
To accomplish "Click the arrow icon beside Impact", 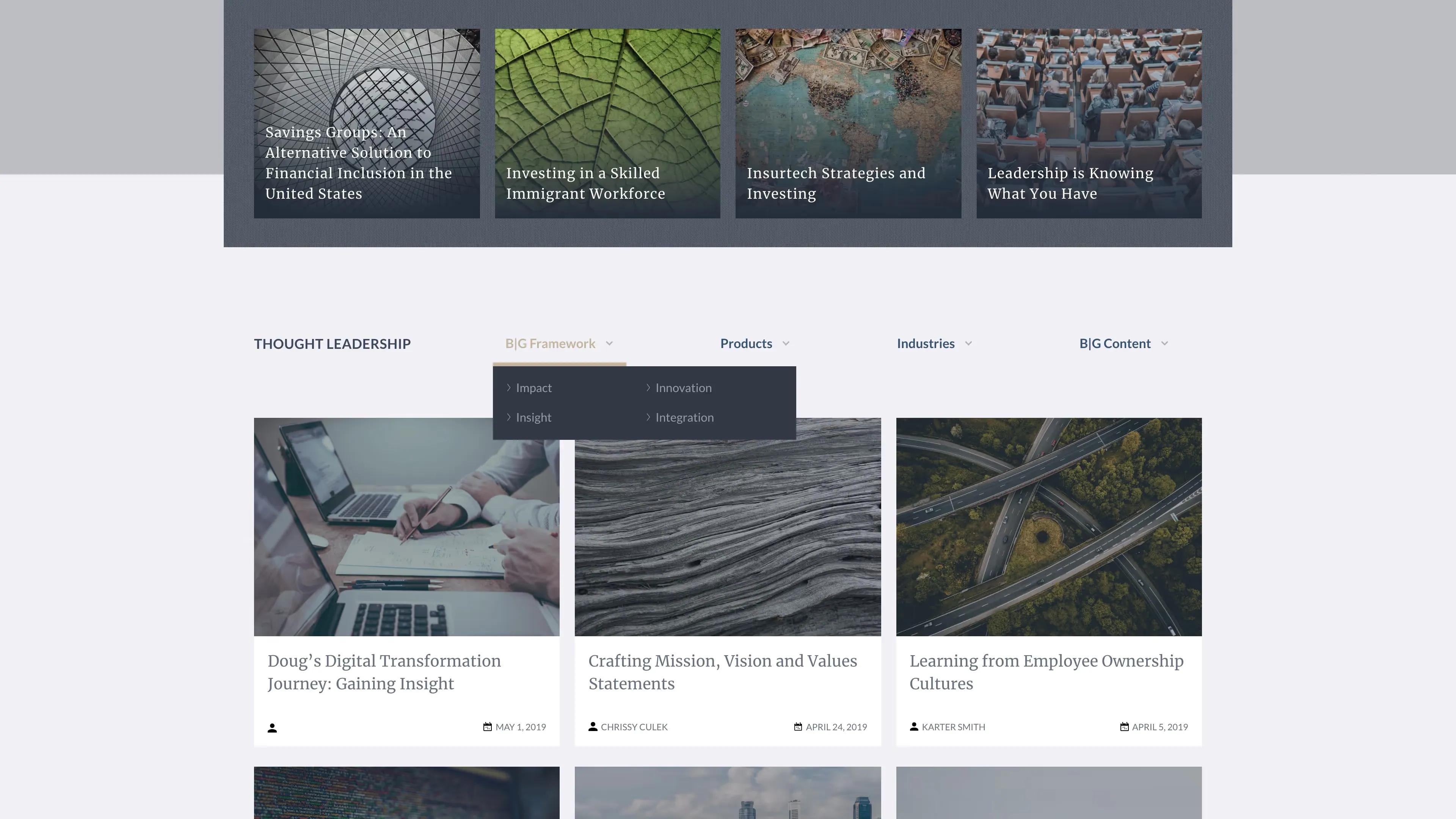I will [509, 388].
